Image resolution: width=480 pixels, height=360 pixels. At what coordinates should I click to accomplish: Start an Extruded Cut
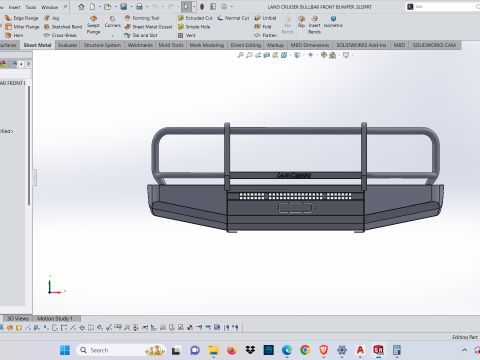coord(195,18)
